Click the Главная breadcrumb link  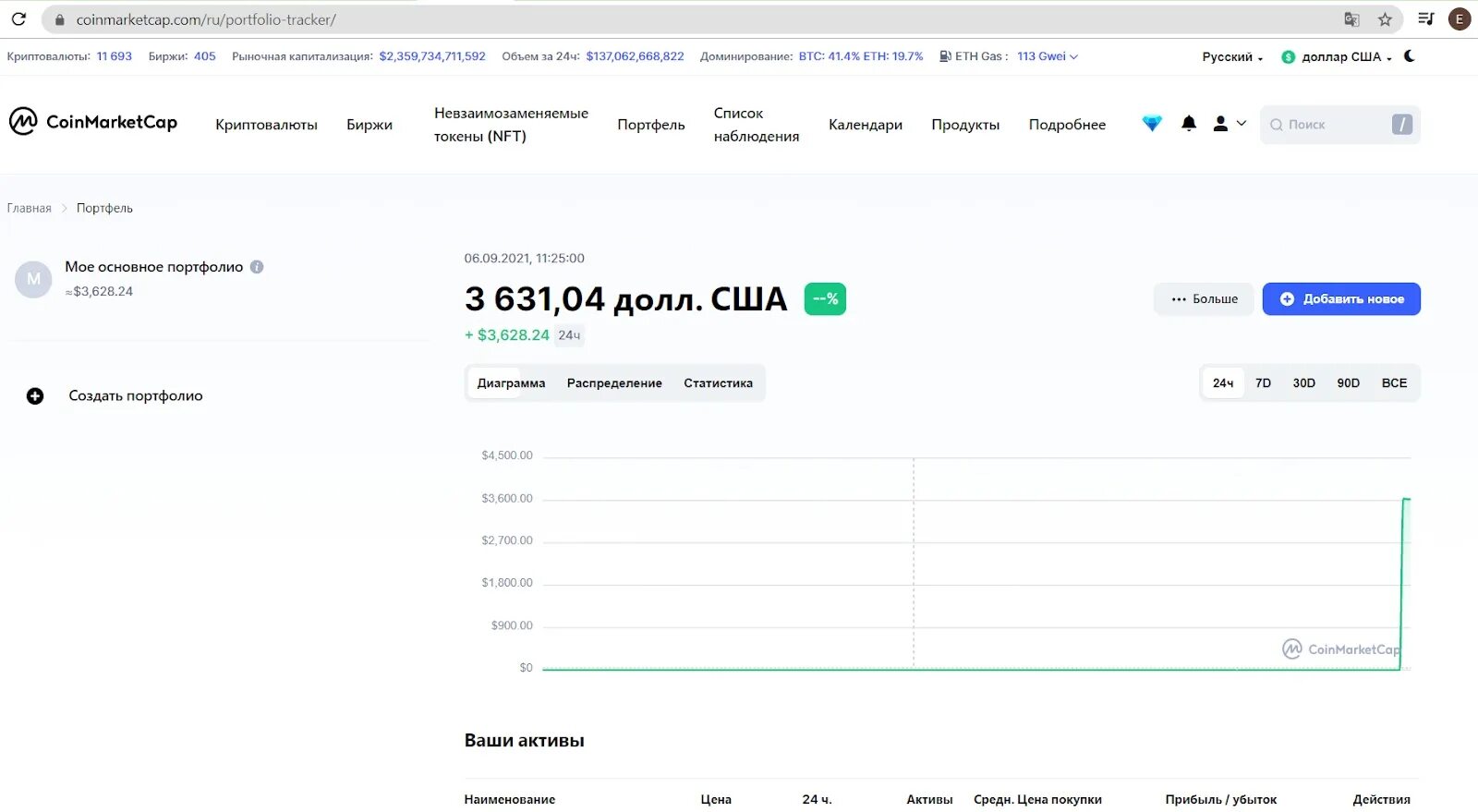pyautogui.click(x=30, y=209)
